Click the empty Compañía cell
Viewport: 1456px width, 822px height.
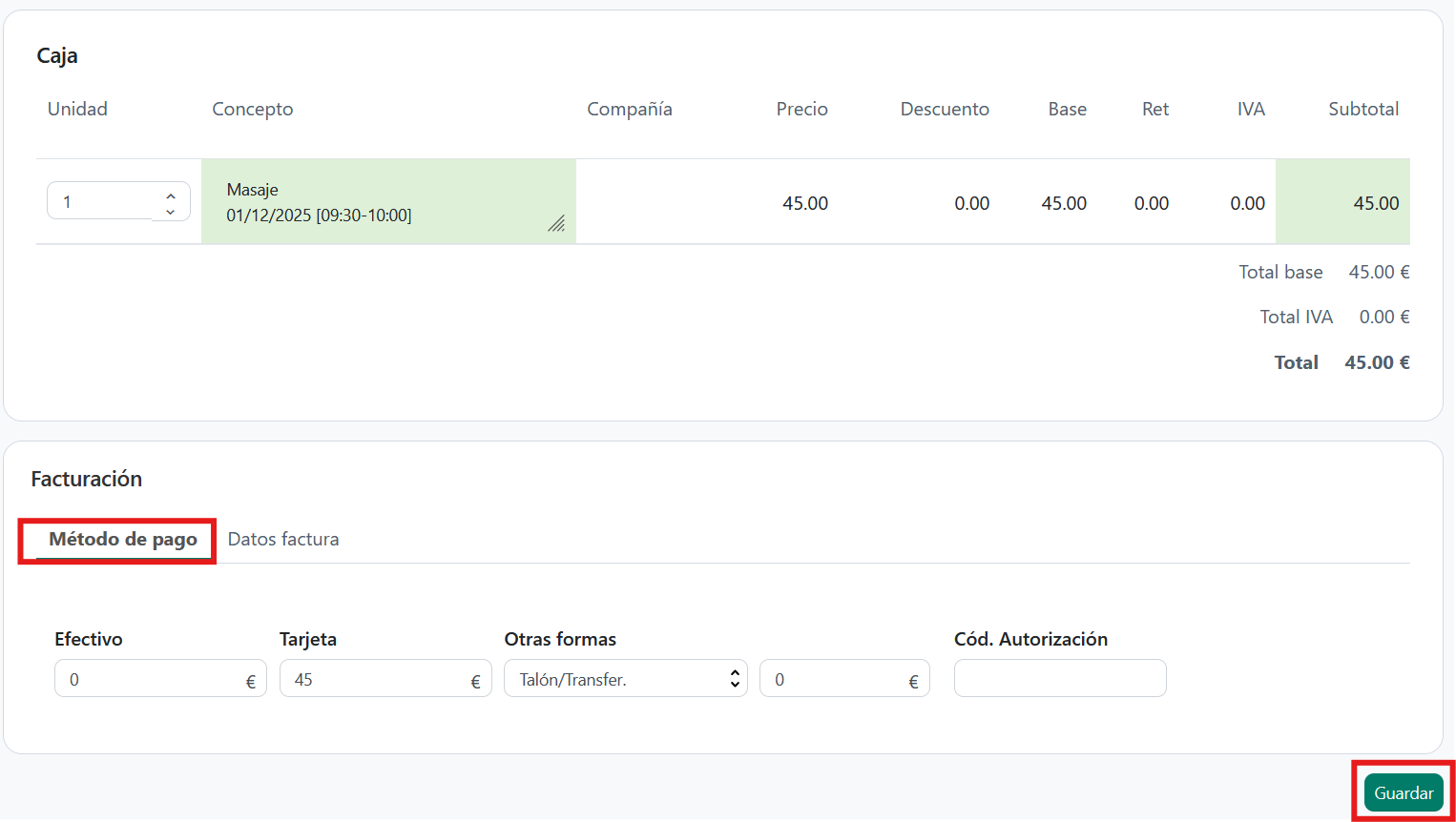coord(668,203)
